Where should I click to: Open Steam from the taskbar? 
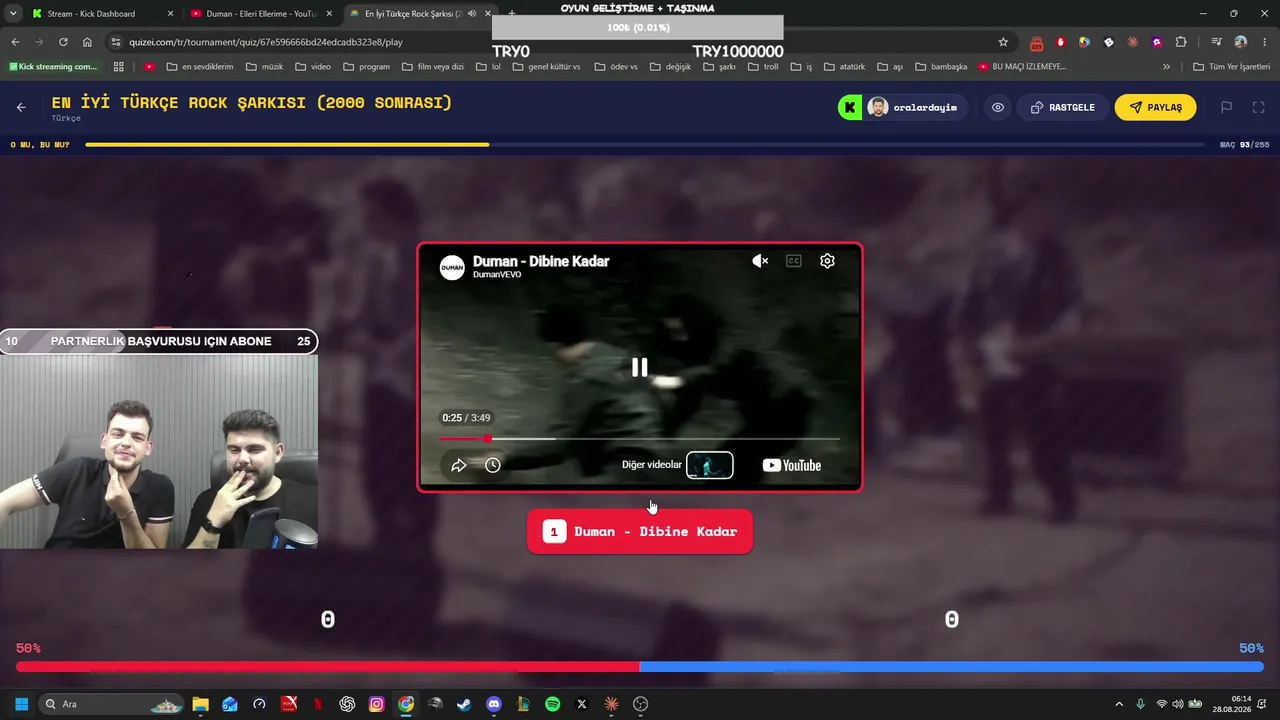(464, 704)
